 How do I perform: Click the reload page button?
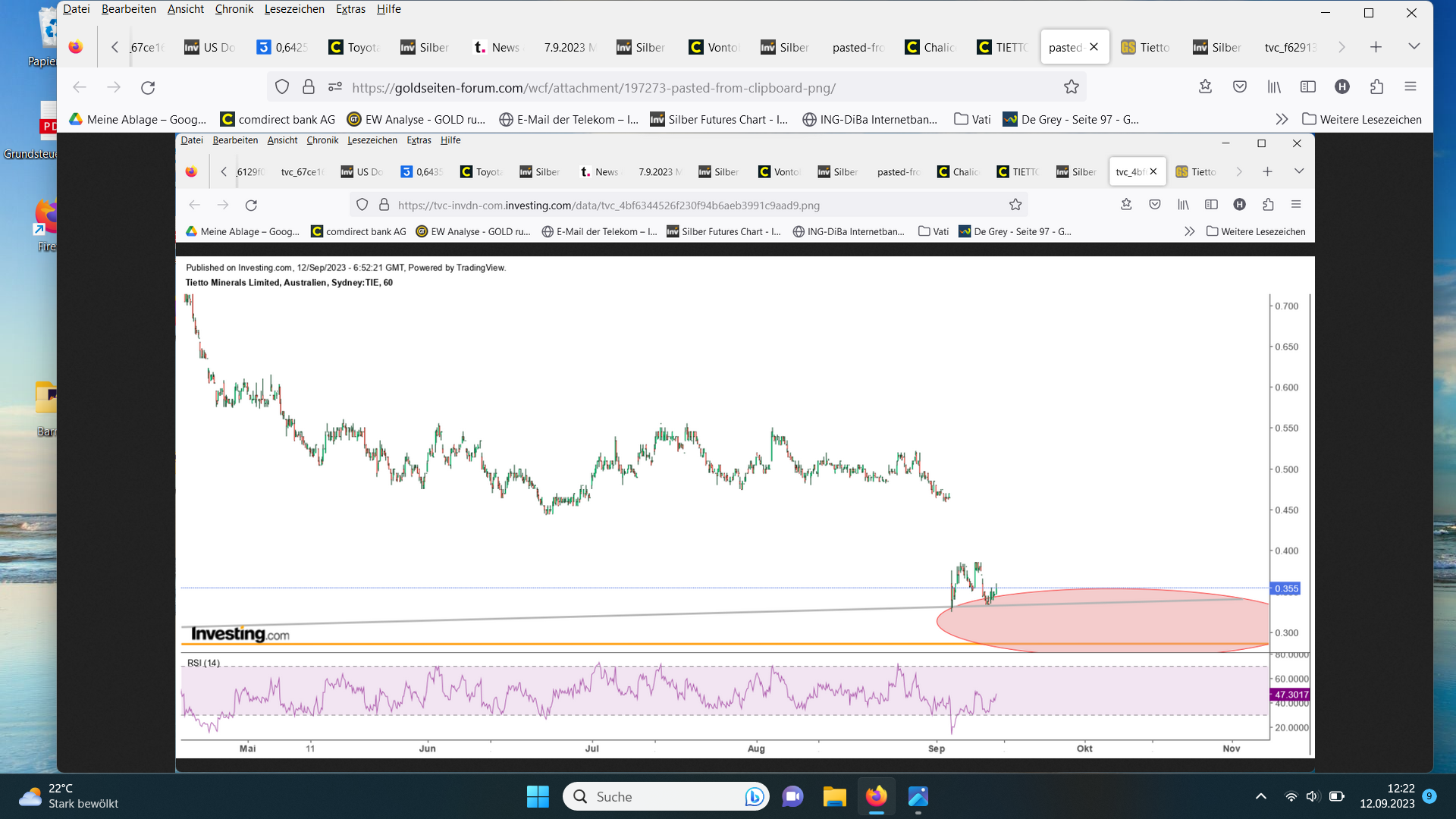pos(148,87)
